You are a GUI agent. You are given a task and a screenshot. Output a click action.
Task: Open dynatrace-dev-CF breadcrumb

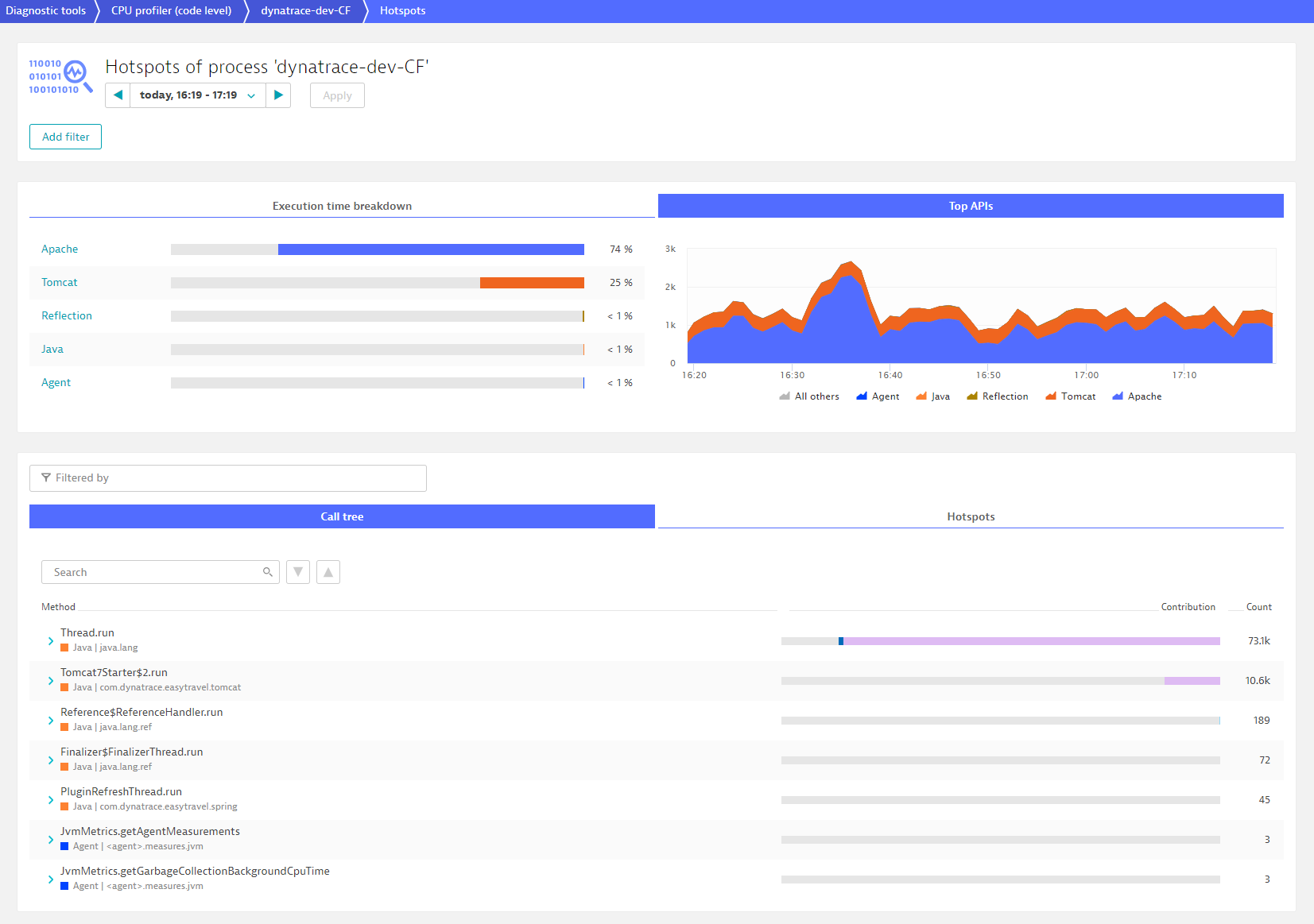pyautogui.click(x=305, y=10)
